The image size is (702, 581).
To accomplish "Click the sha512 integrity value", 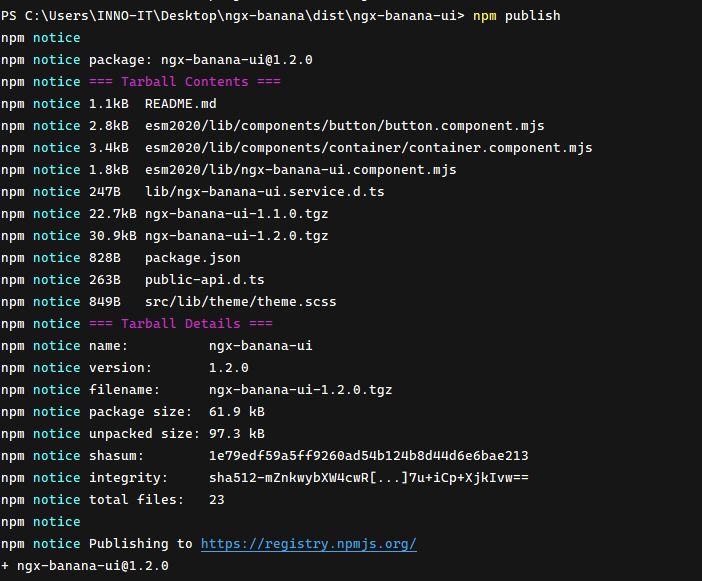I will pos(368,478).
